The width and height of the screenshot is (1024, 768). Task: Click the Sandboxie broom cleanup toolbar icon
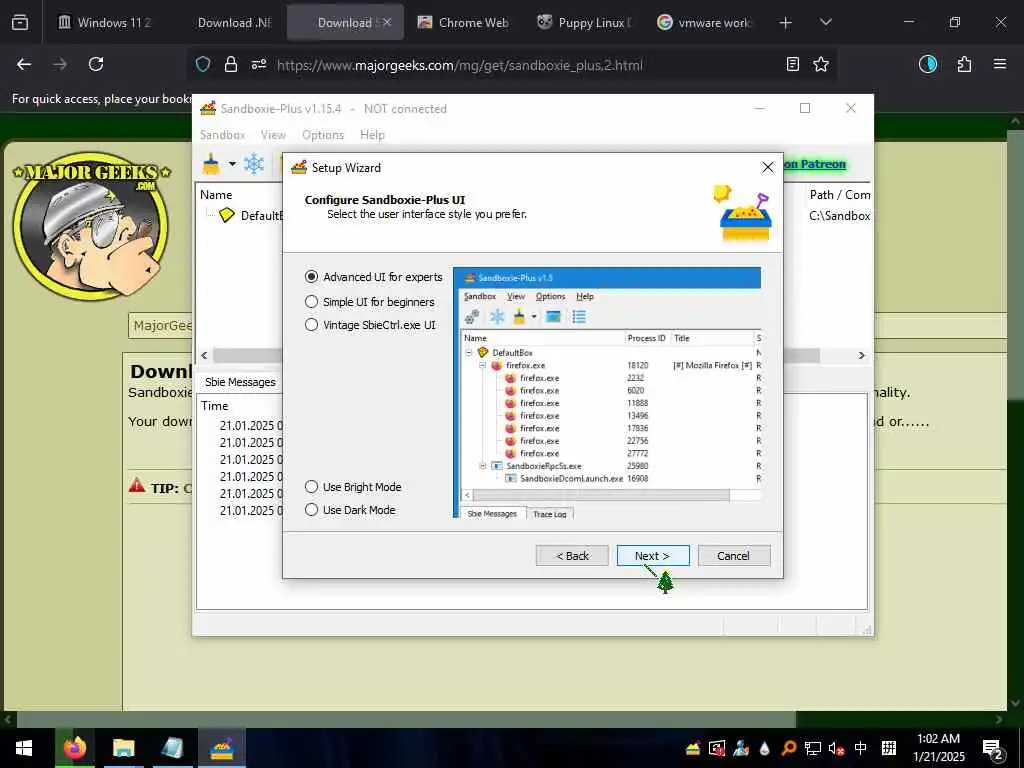click(x=211, y=163)
